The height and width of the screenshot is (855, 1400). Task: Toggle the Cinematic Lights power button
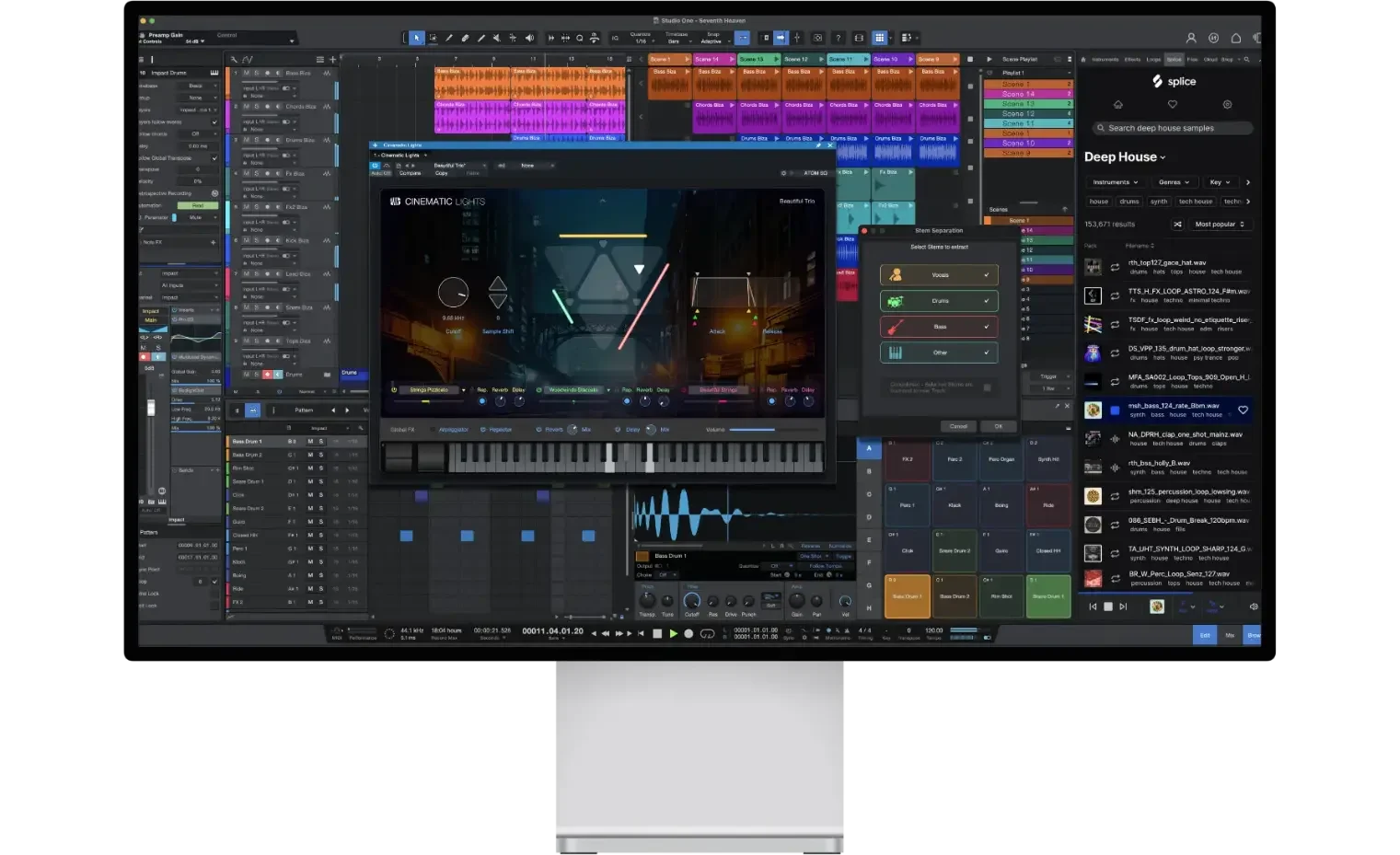point(375,166)
